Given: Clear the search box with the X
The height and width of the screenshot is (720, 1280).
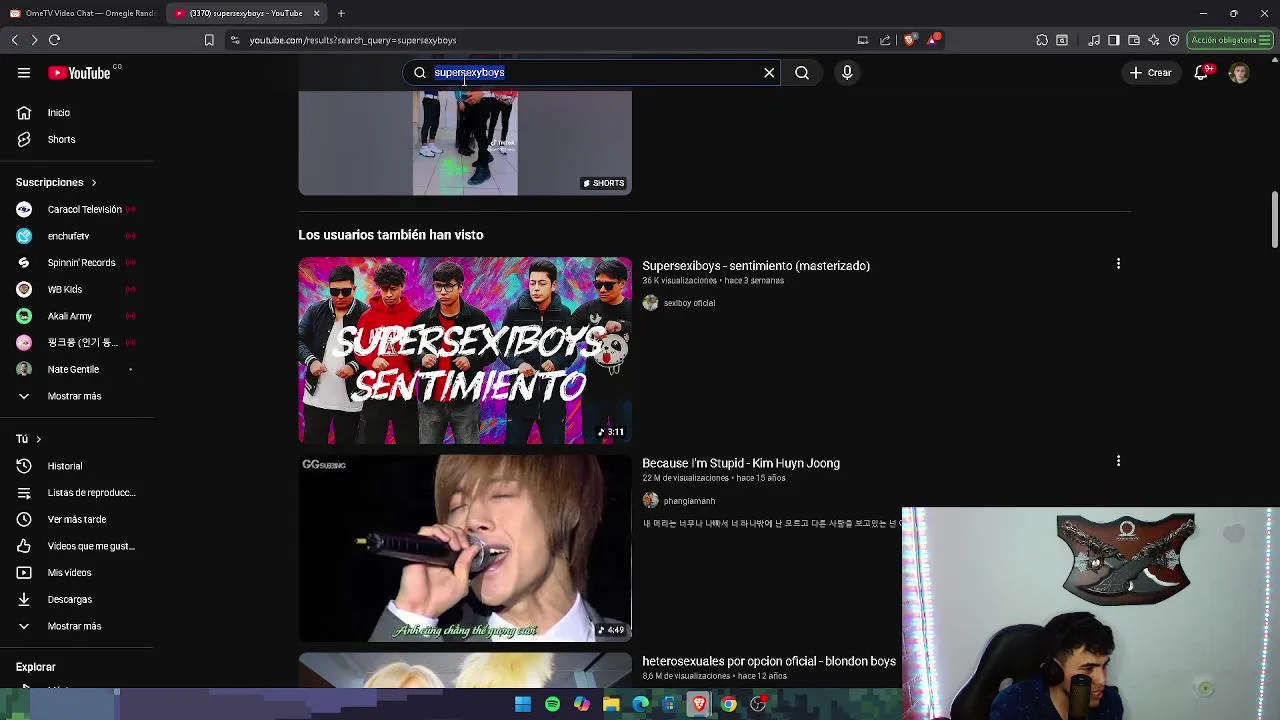Looking at the screenshot, I should click(x=769, y=72).
